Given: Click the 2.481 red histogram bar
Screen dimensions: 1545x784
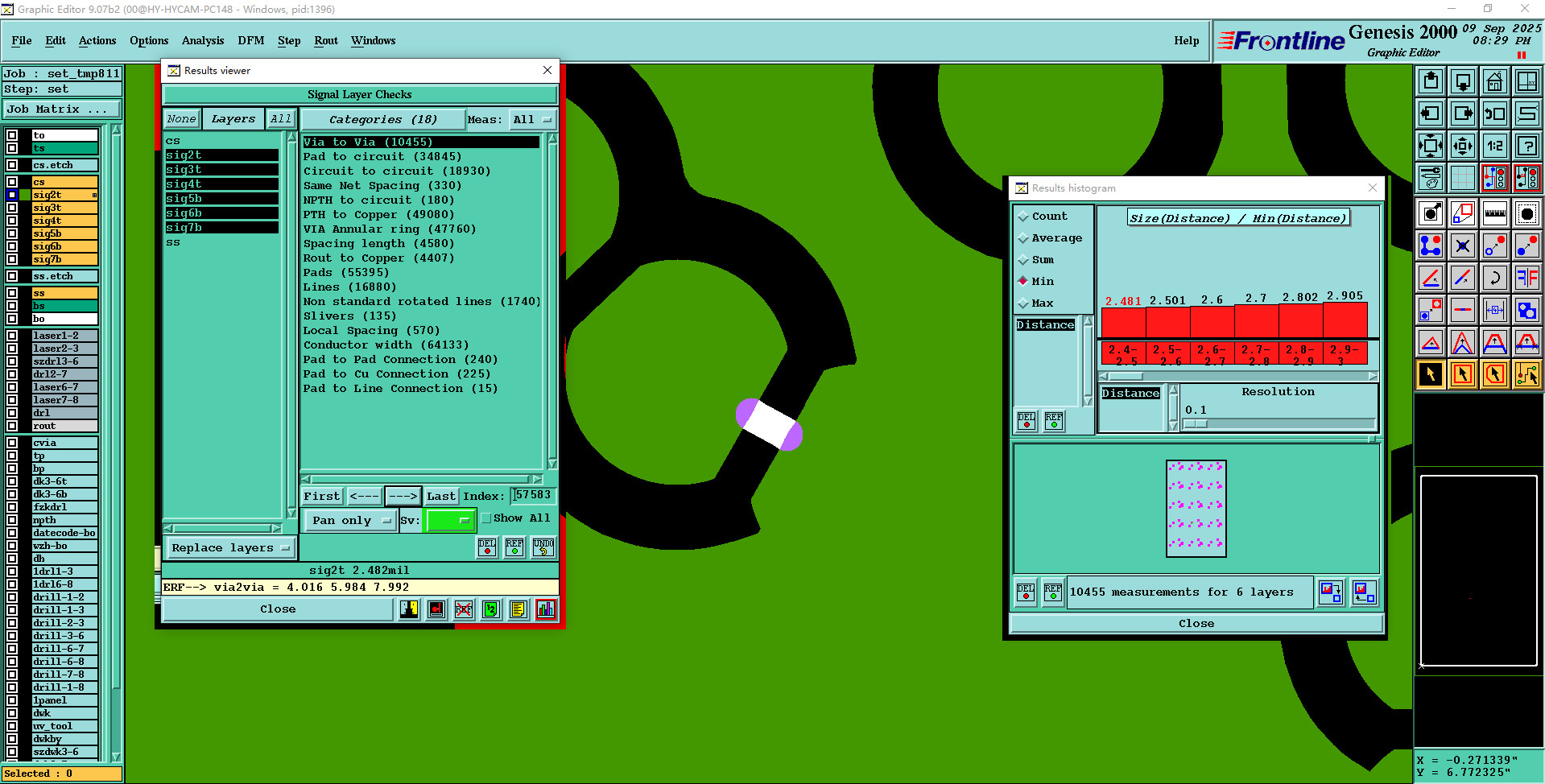Looking at the screenshot, I should pyautogui.click(x=1123, y=322).
